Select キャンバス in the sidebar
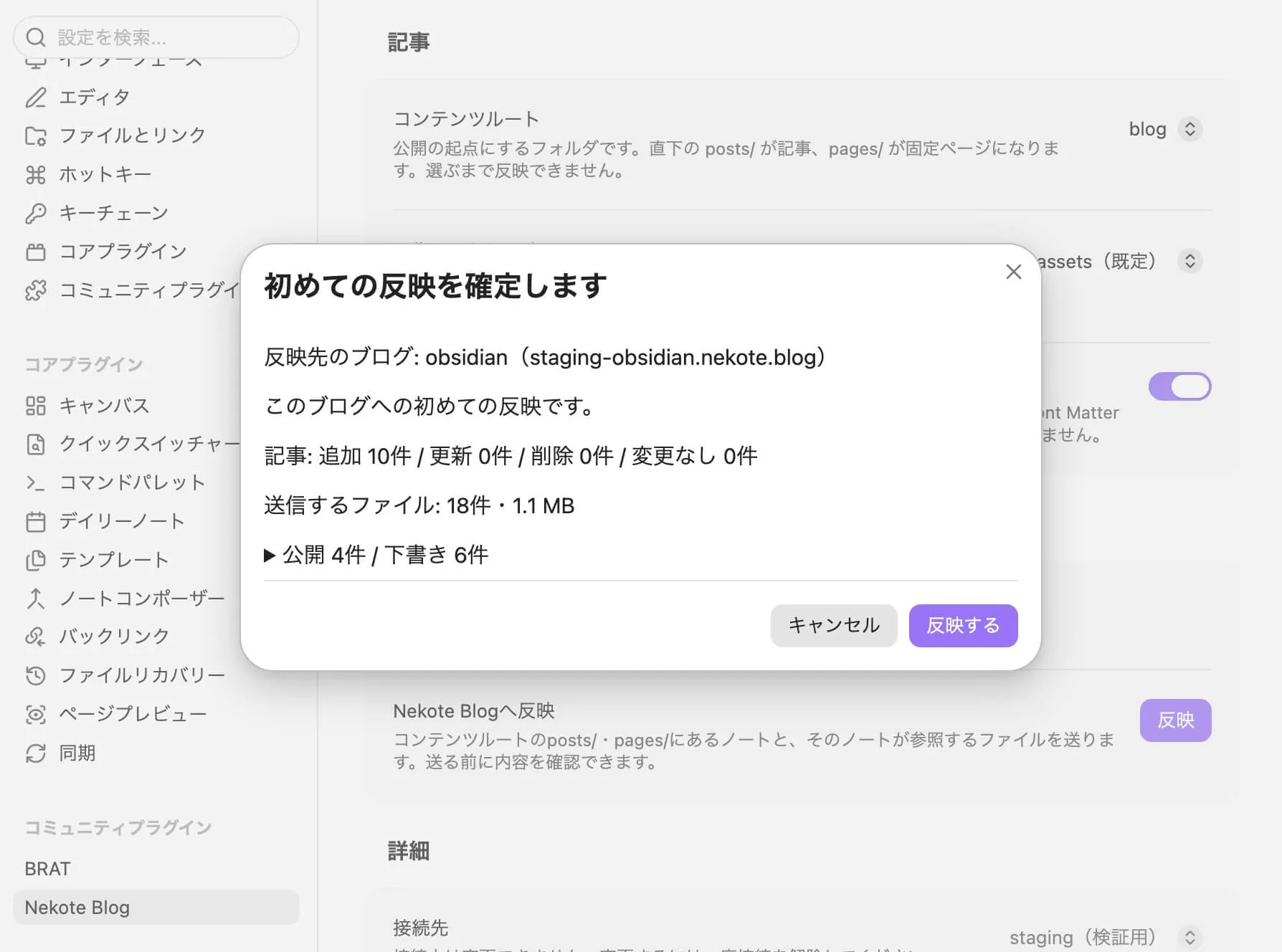Image resolution: width=1282 pixels, height=952 pixels. [105, 406]
